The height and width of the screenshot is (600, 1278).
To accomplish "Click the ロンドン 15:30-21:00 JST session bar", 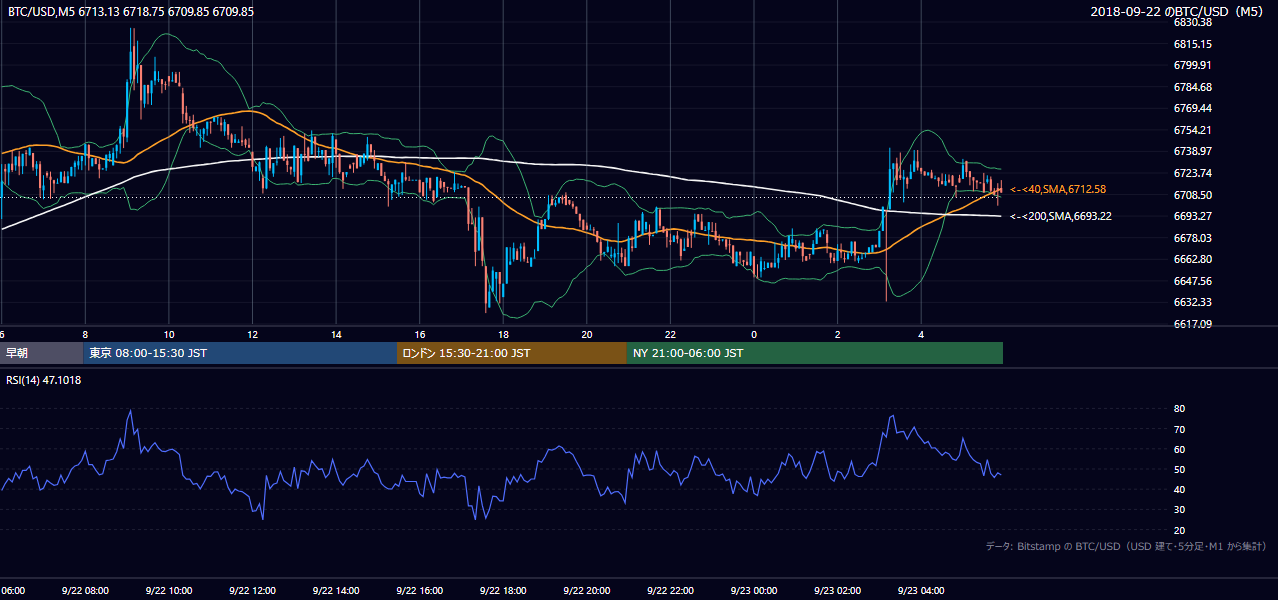I will point(512,353).
